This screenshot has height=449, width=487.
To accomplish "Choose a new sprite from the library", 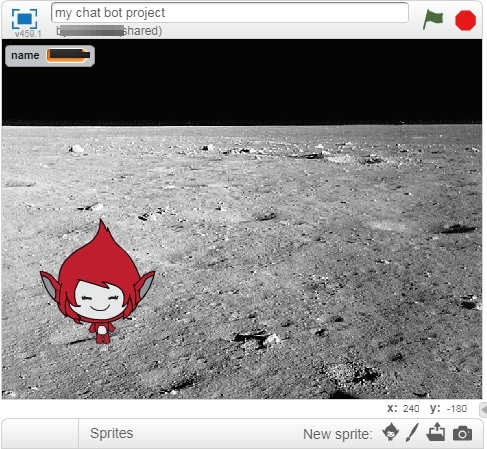I will [391, 432].
